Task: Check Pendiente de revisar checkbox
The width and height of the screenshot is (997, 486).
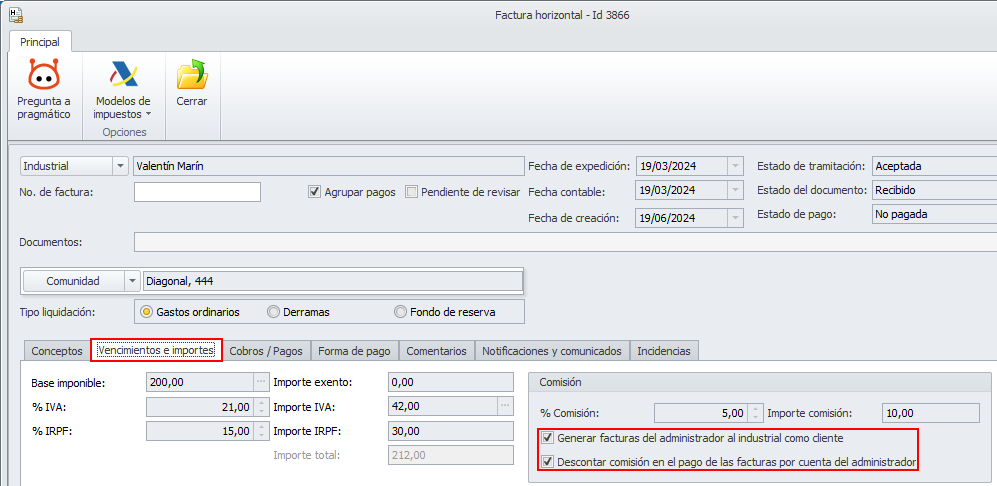Action: (411, 191)
